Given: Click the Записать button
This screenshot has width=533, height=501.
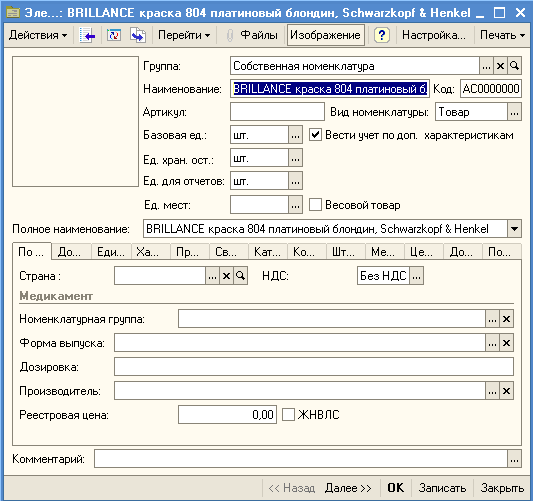Looking at the screenshot, I should (x=442, y=488).
